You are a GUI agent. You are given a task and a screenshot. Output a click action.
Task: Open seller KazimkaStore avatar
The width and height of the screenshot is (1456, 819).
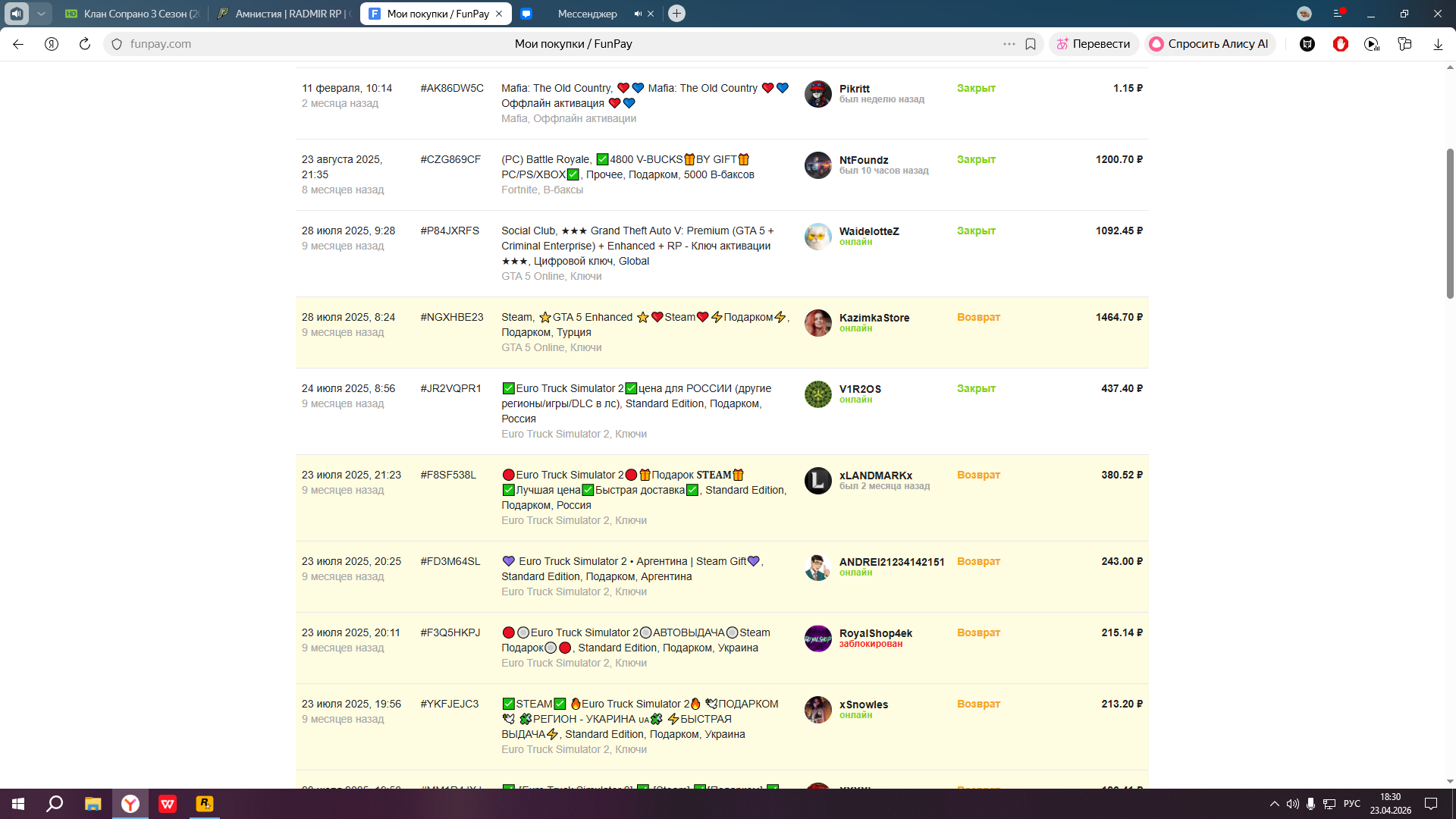click(x=817, y=323)
